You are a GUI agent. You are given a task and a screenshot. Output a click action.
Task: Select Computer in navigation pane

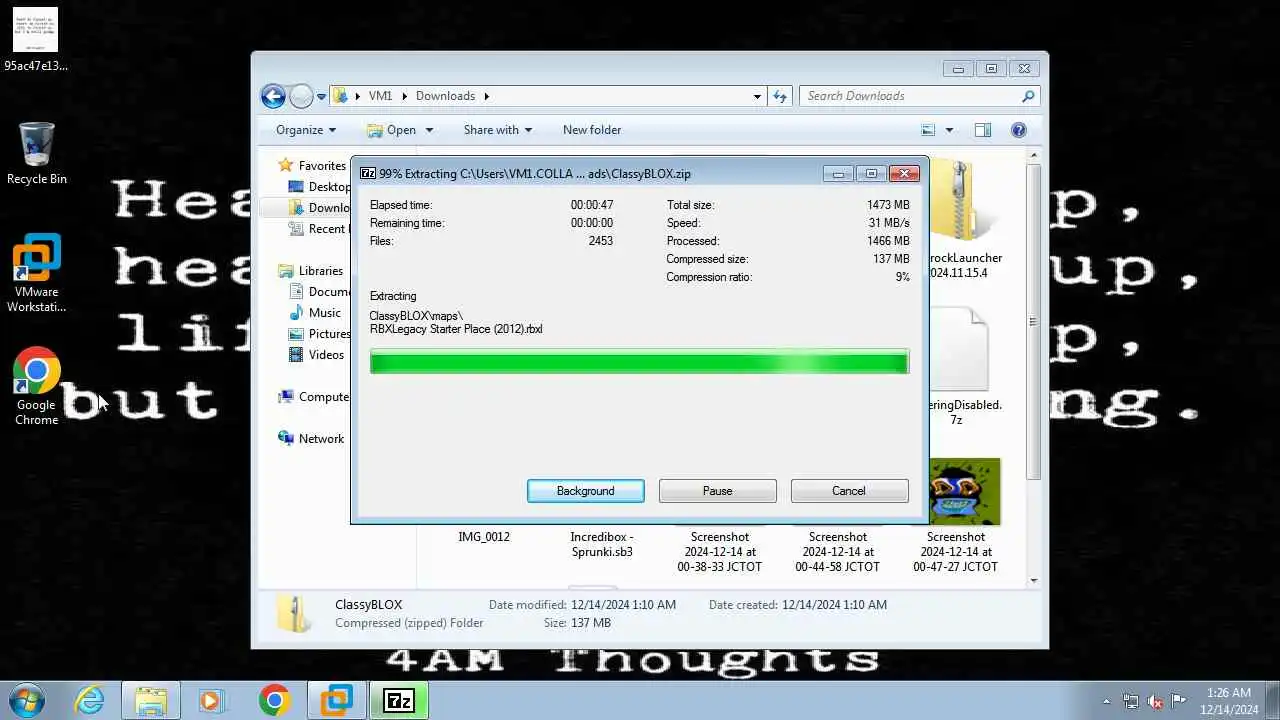[x=314, y=397]
